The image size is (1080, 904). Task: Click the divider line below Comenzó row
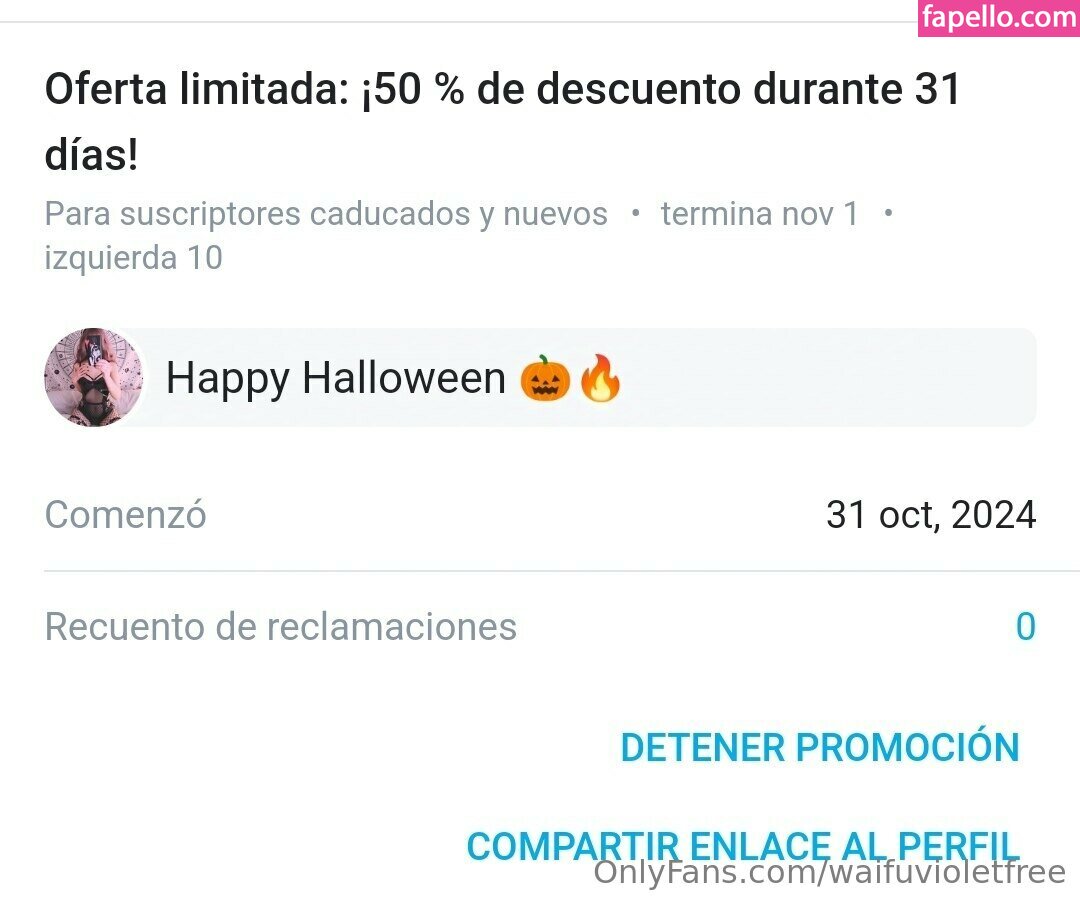561,571
